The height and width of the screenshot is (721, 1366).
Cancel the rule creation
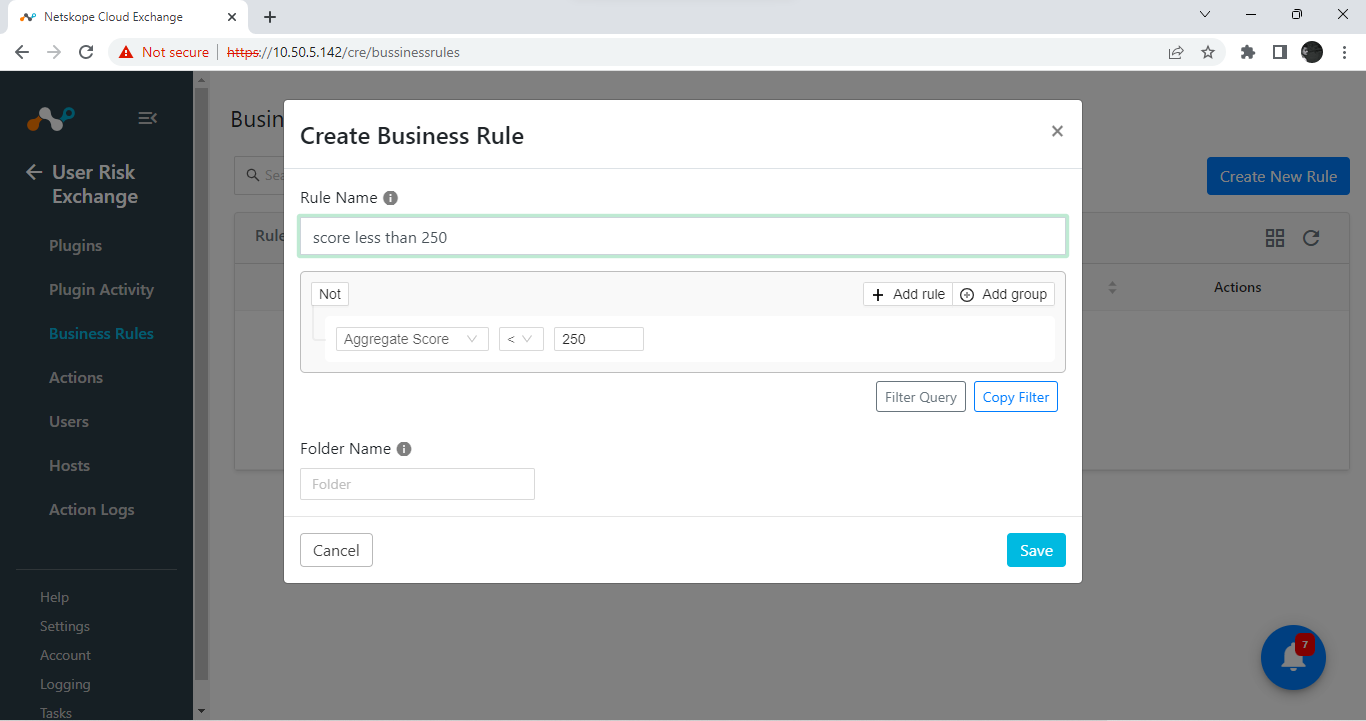pos(336,550)
